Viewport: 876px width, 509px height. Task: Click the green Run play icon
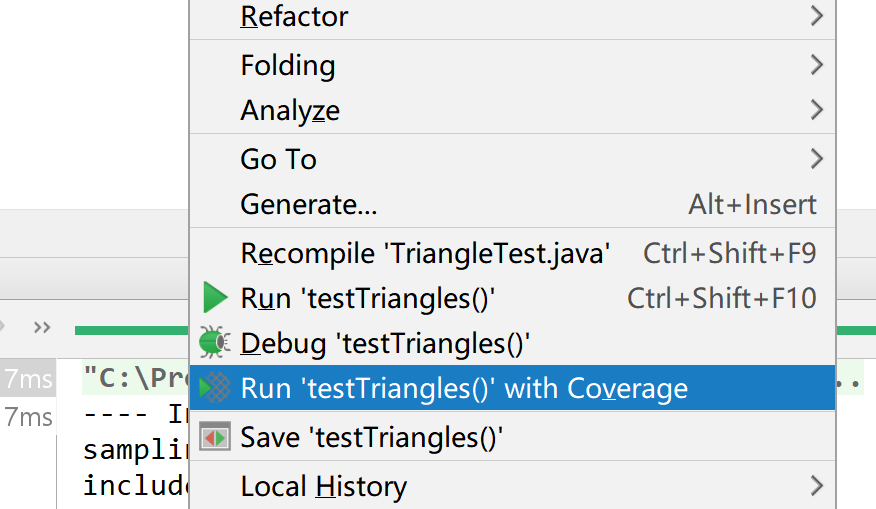pos(215,298)
